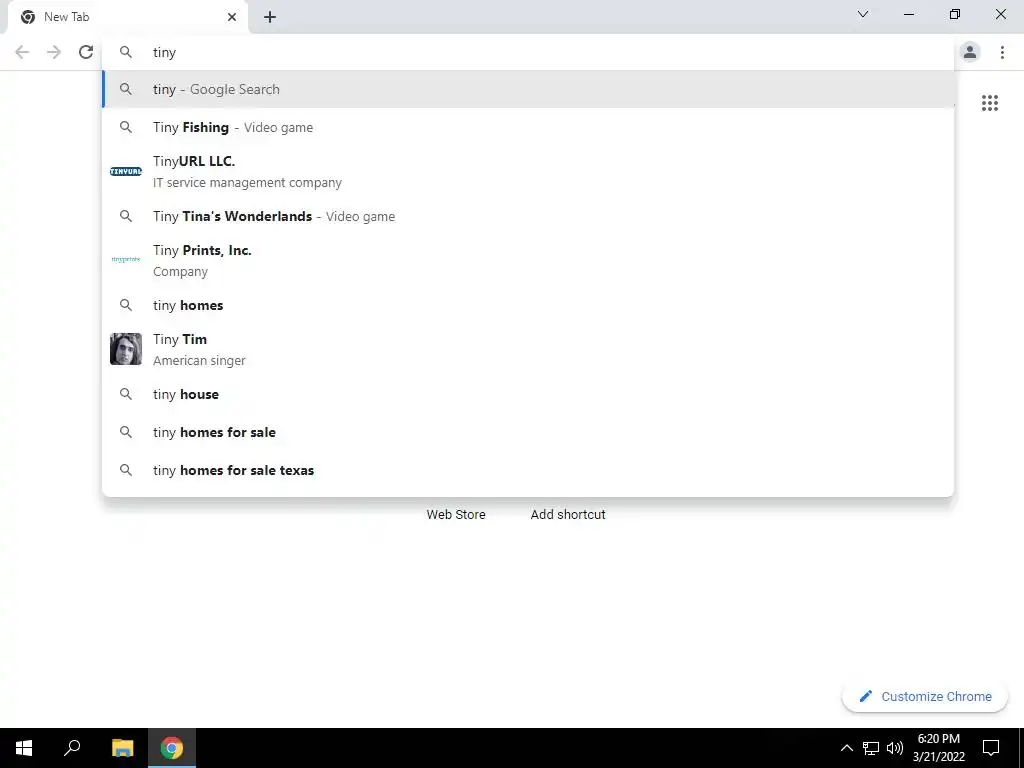Click the browser forward arrow
This screenshot has width=1024, height=768.
coord(54,52)
